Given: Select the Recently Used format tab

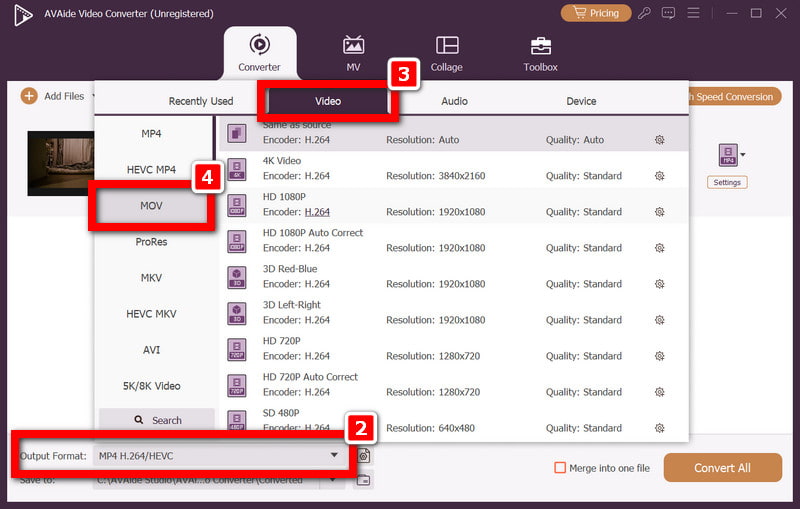Looking at the screenshot, I should point(201,101).
